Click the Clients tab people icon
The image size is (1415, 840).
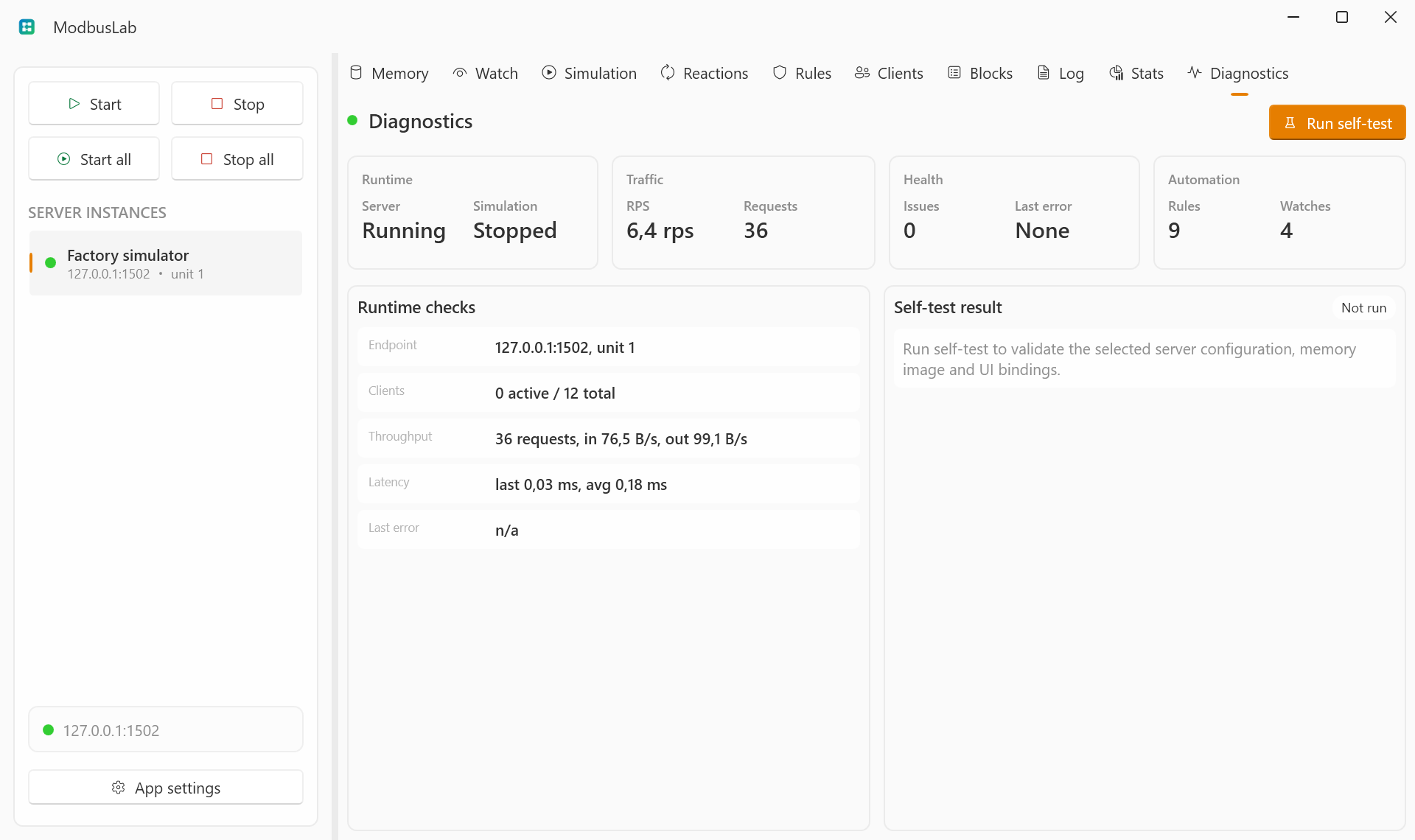(x=862, y=73)
